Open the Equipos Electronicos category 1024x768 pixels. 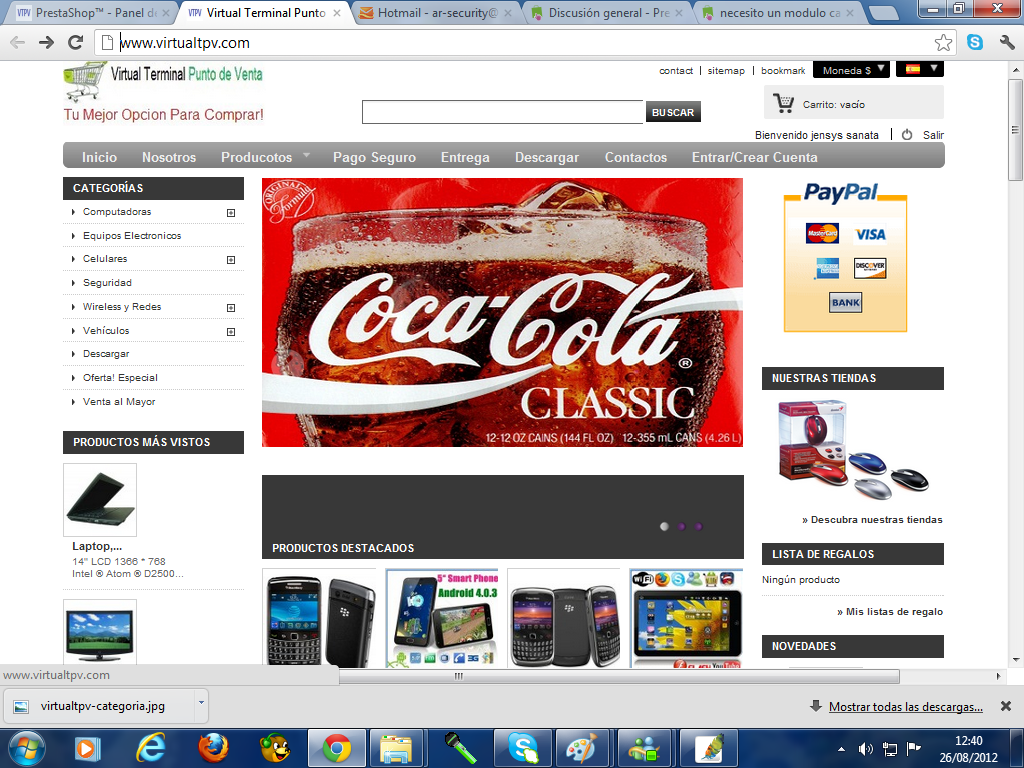pyautogui.click(x=132, y=236)
